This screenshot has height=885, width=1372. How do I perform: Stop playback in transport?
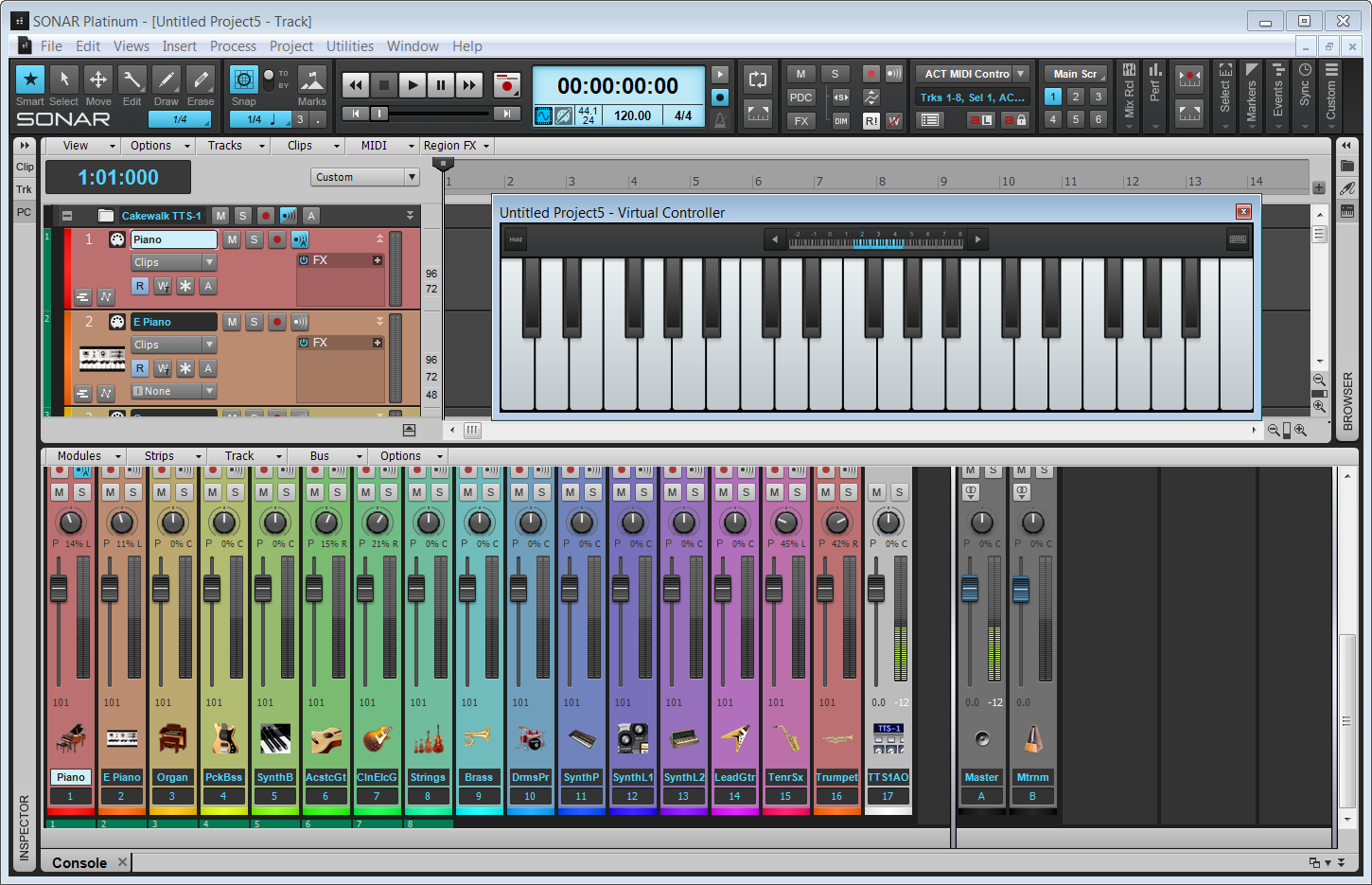(384, 85)
